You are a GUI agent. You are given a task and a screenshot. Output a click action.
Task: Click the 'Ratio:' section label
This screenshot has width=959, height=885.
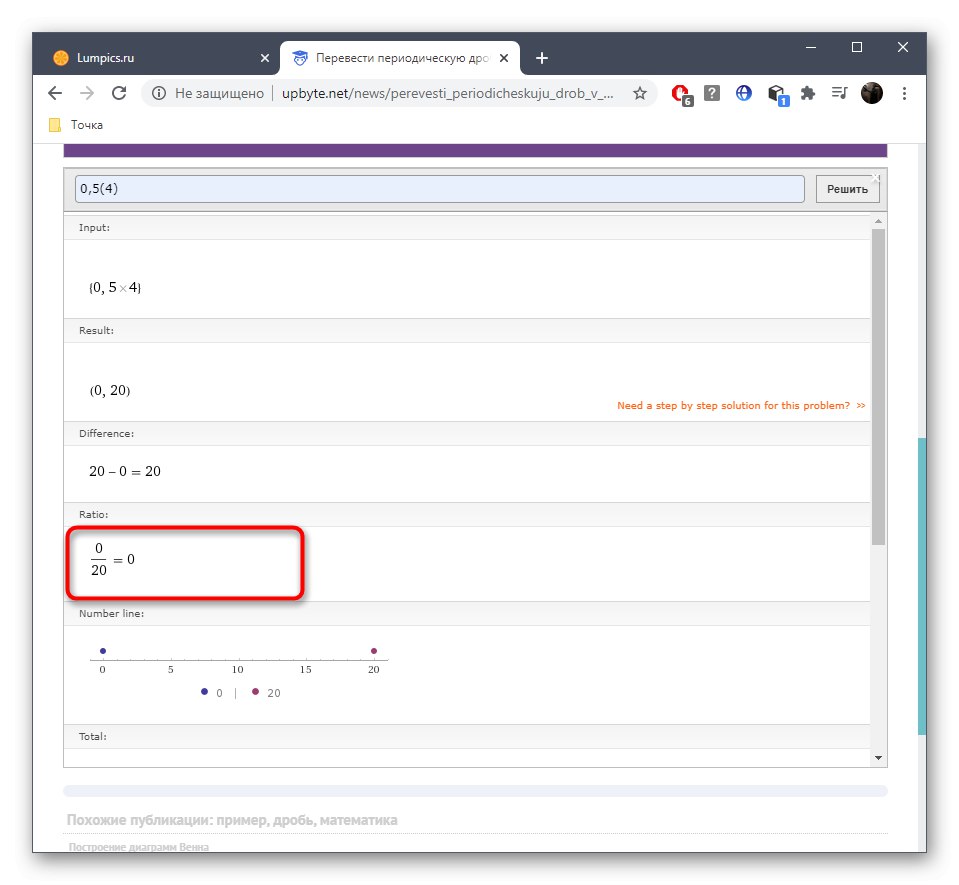click(94, 514)
